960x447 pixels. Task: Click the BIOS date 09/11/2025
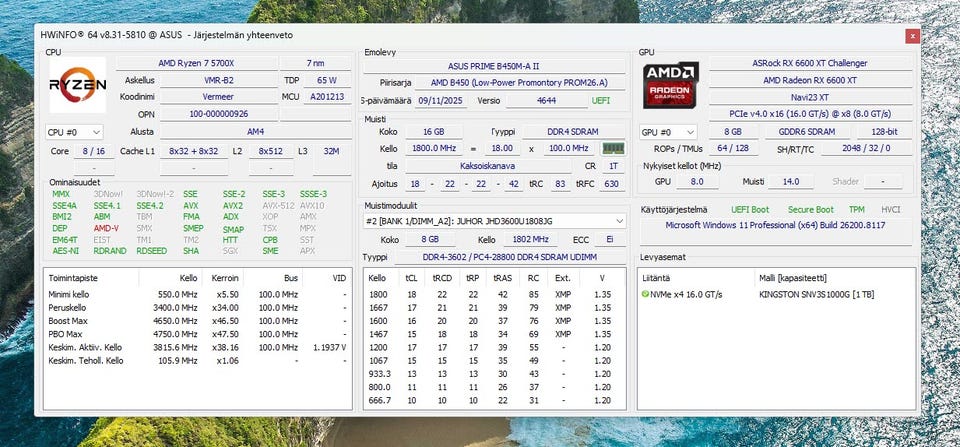coord(442,100)
